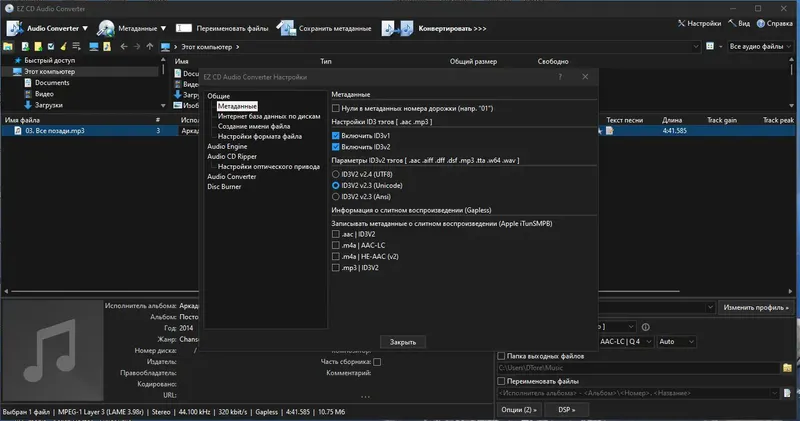Select Создание имени файла settings page

254,126
